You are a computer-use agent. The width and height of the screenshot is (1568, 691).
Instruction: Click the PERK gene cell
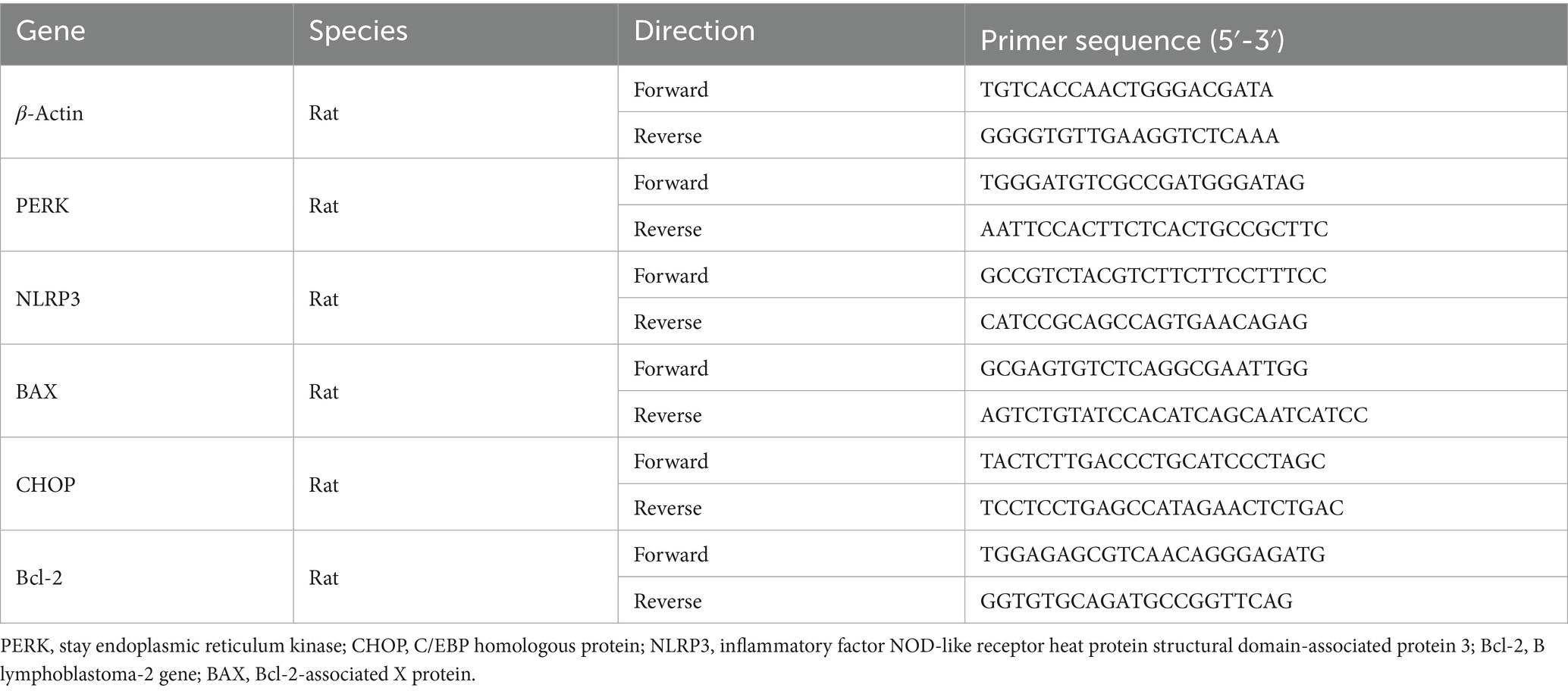tap(42, 206)
